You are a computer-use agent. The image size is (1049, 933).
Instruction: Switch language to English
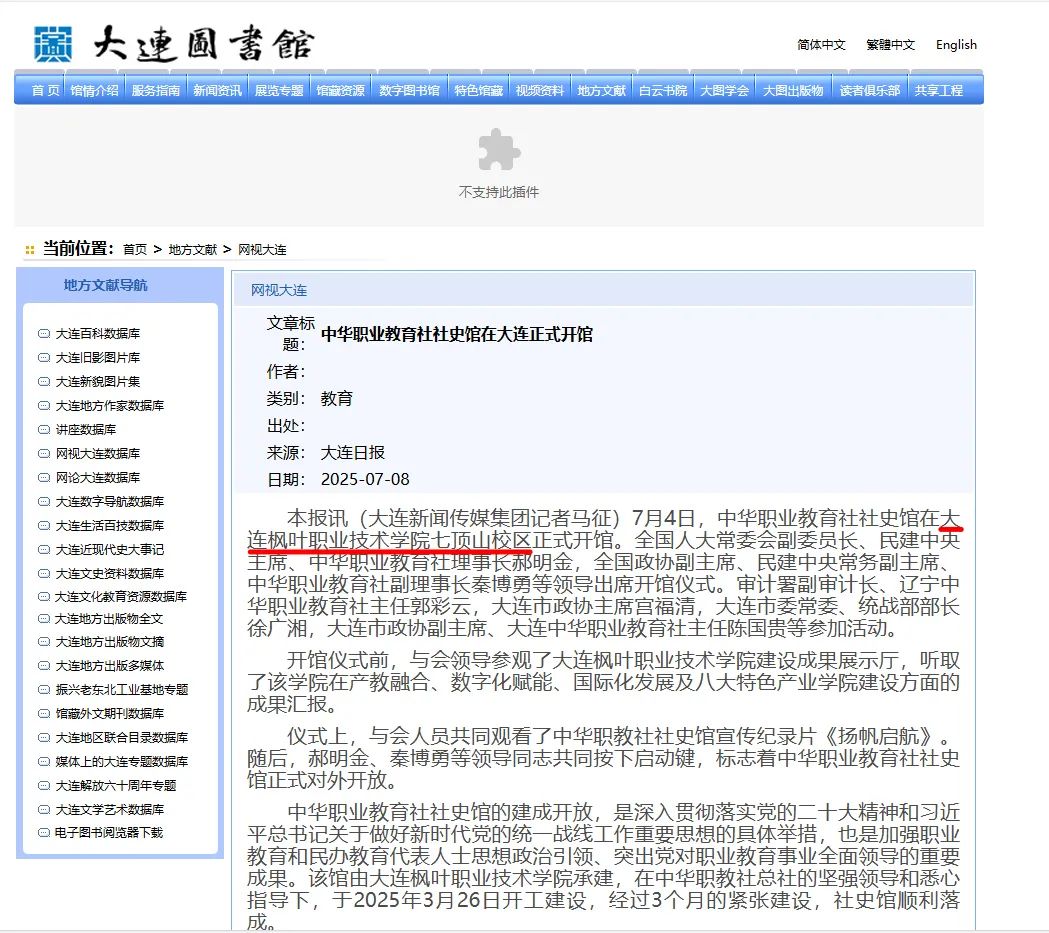(956, 45)
